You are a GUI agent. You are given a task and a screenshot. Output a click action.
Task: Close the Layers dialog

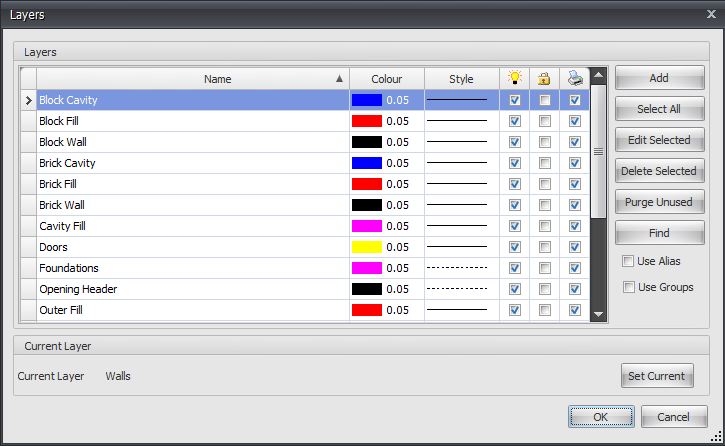711,14
